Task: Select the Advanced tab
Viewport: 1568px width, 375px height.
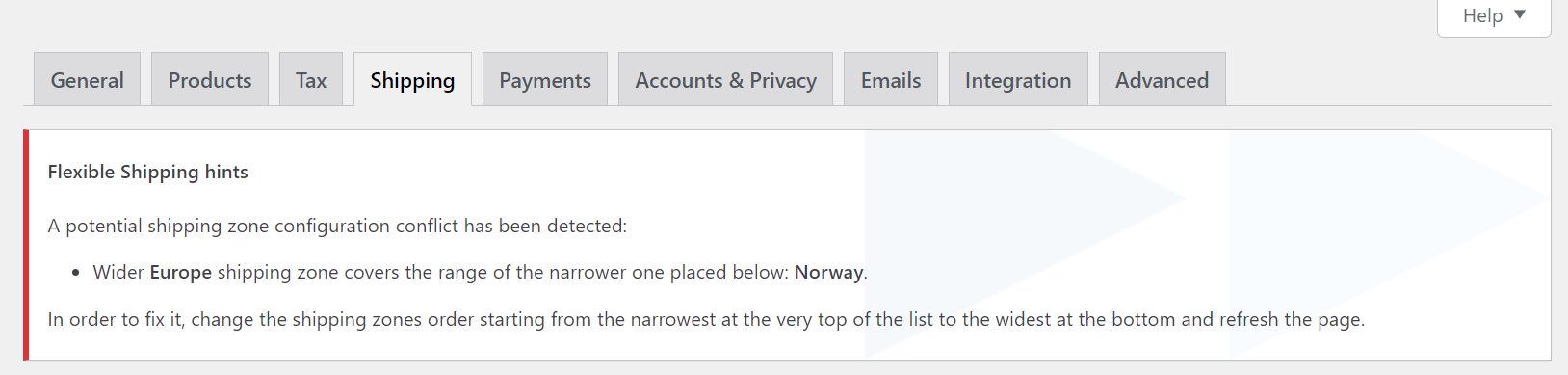Action: [x=1162, y=79]
